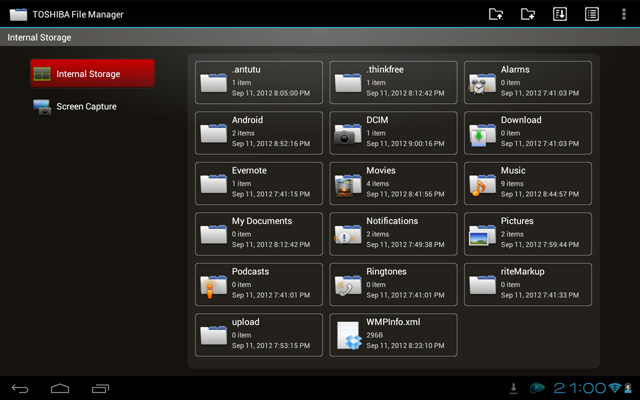Click the Alarms folder name
640x400 pixels.
[x=515, y=69]
